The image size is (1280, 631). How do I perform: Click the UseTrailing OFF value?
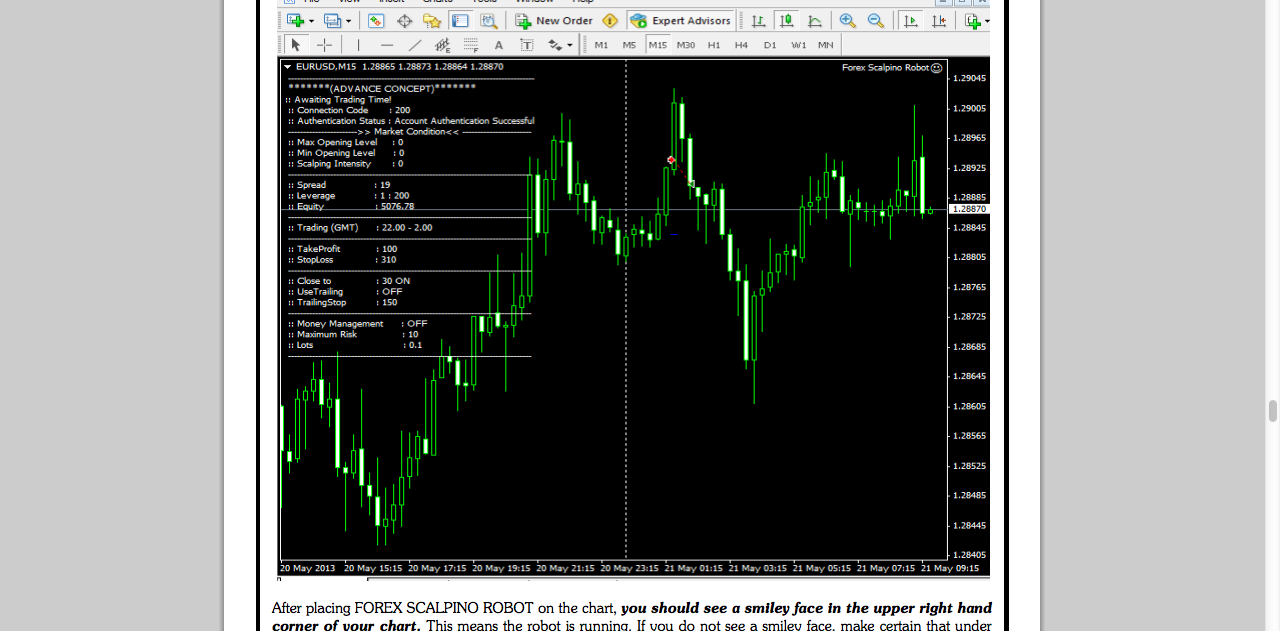coord(392,292)
